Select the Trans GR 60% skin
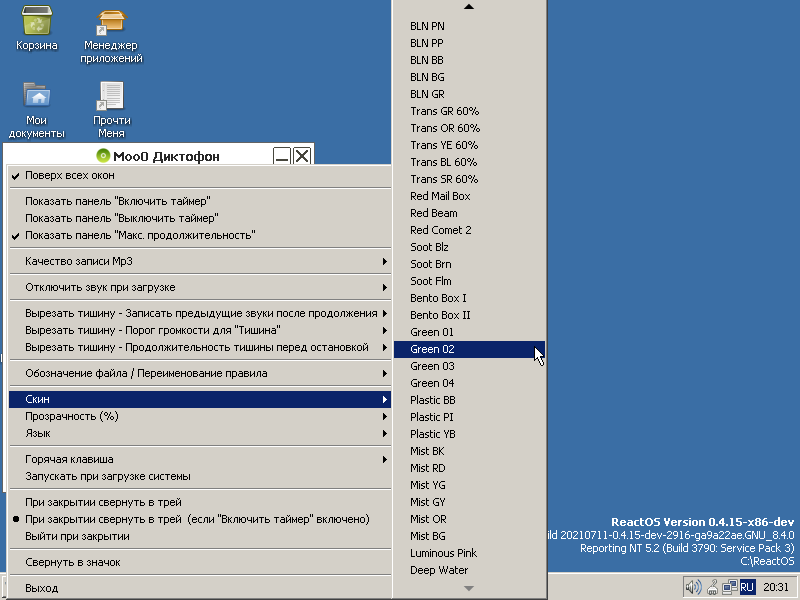 469,111
